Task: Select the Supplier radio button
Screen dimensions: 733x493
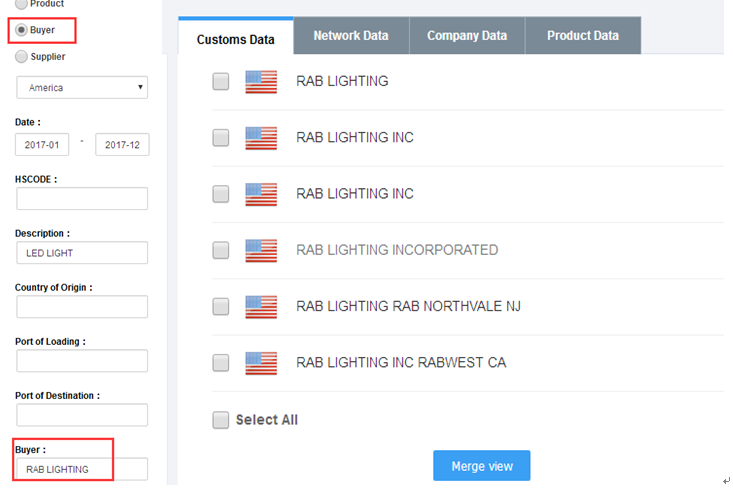Action: click(22, 57)
